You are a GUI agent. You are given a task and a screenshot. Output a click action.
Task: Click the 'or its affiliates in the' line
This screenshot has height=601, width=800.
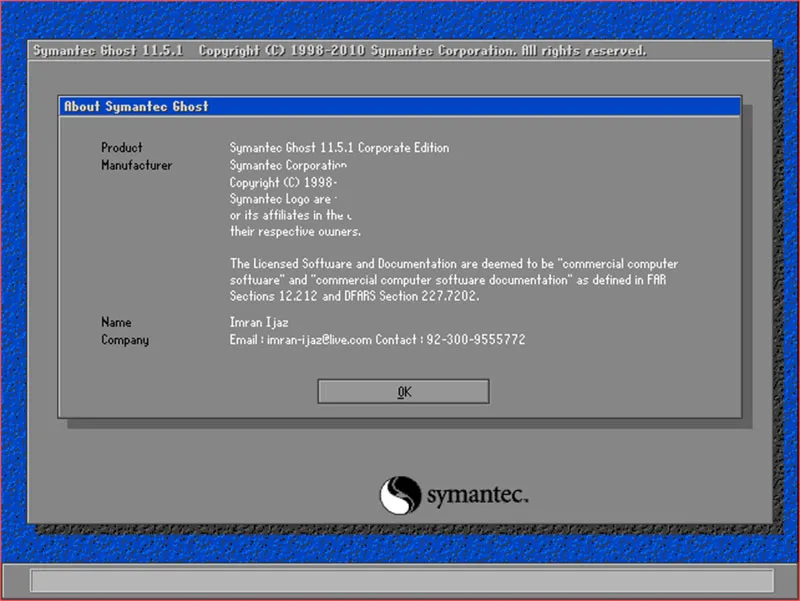tap(290, 215)
